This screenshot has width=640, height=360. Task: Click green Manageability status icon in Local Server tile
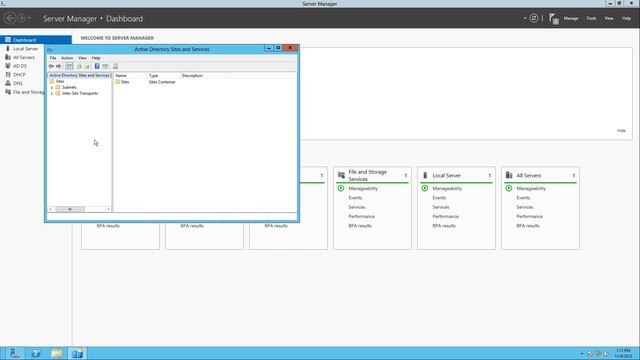click(x=425, y=189)
